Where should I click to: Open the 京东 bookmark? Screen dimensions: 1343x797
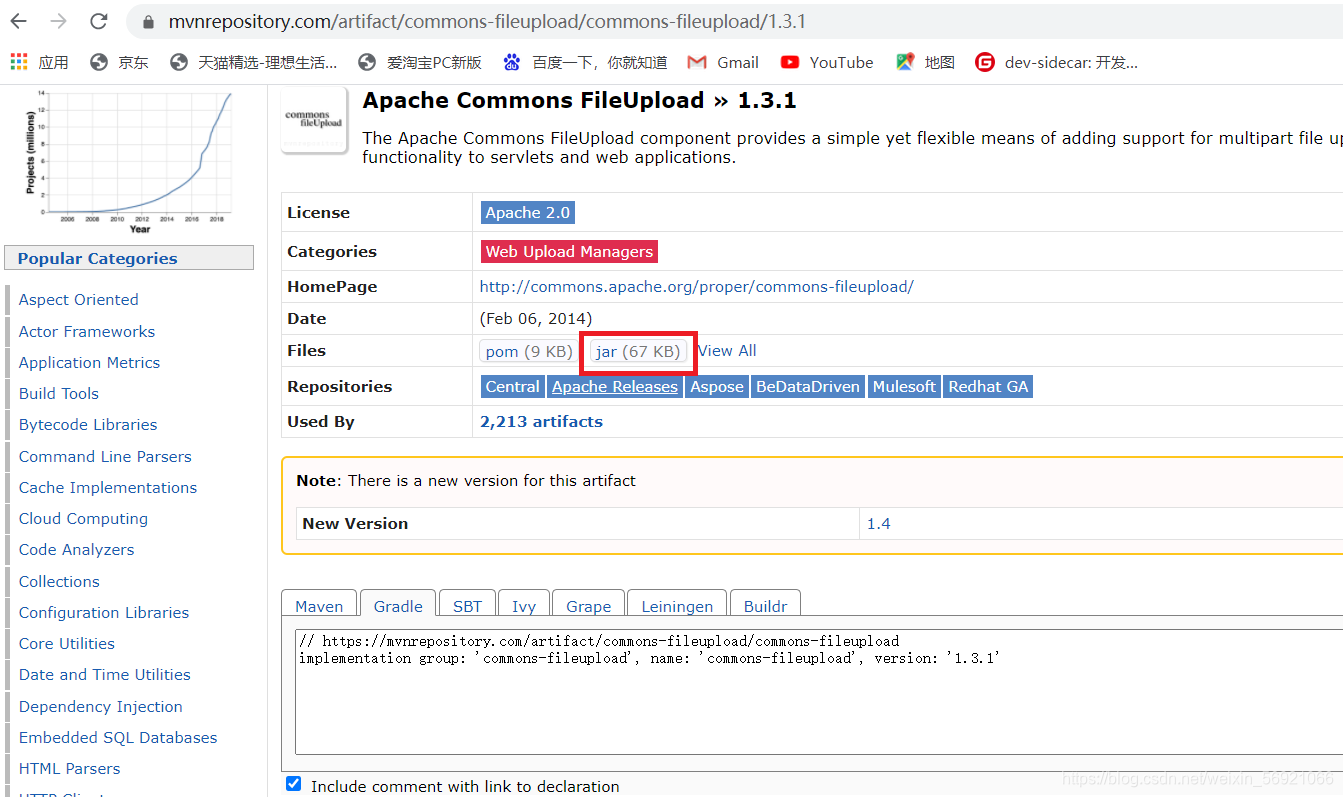(x=119, y=62)
